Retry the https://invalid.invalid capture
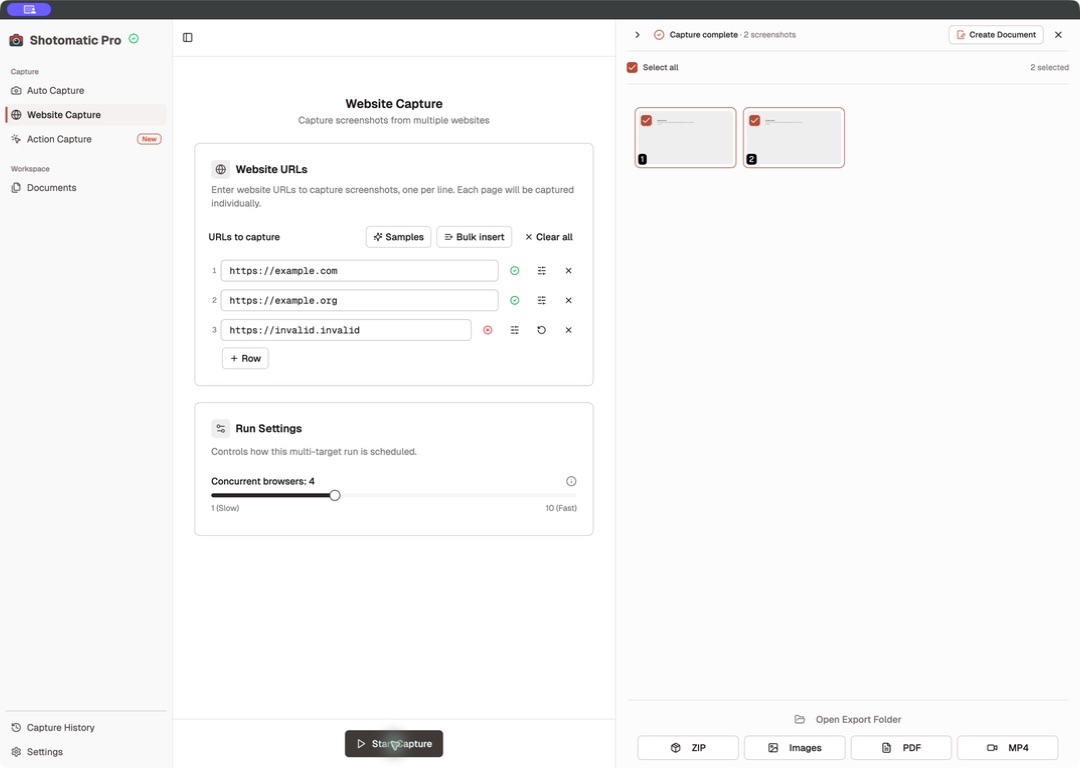This screenshot has height=768, width=1080. [x=541, y=330]
